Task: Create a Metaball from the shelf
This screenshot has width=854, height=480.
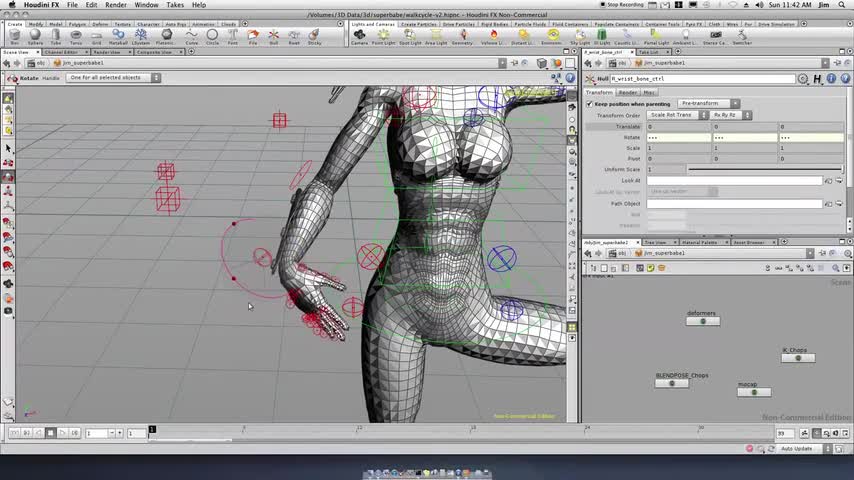Action: tap(118, 36)
